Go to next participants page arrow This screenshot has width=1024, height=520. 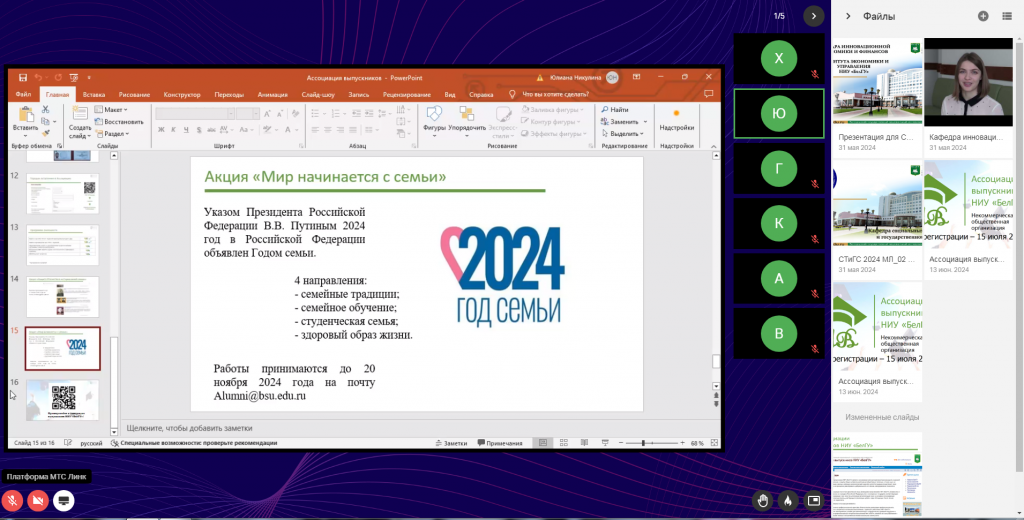tap(814, 16)
